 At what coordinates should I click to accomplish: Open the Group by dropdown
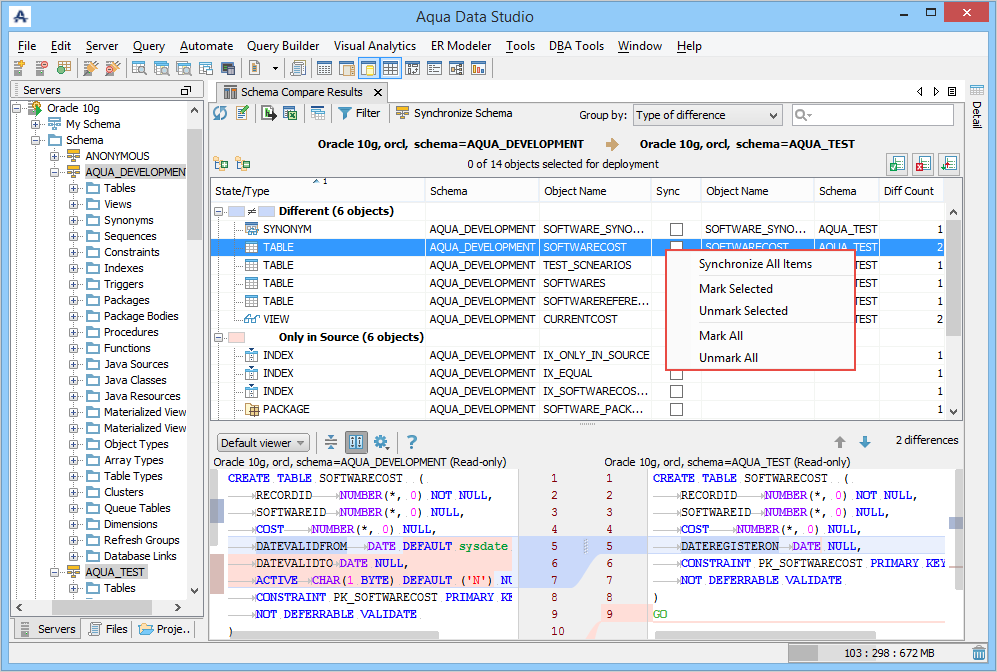click(706, 115)
